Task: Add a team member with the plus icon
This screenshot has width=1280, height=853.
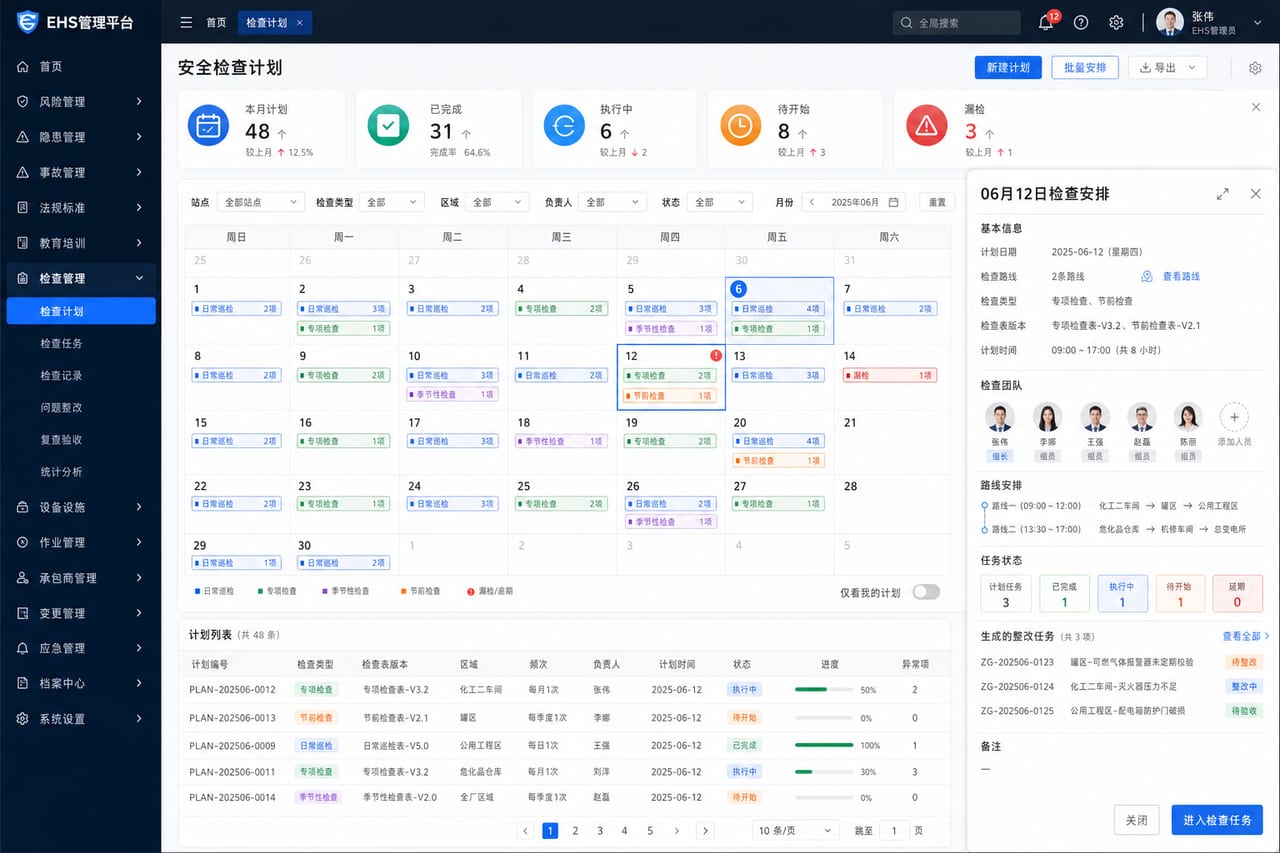Action: tap(1234, 417)
